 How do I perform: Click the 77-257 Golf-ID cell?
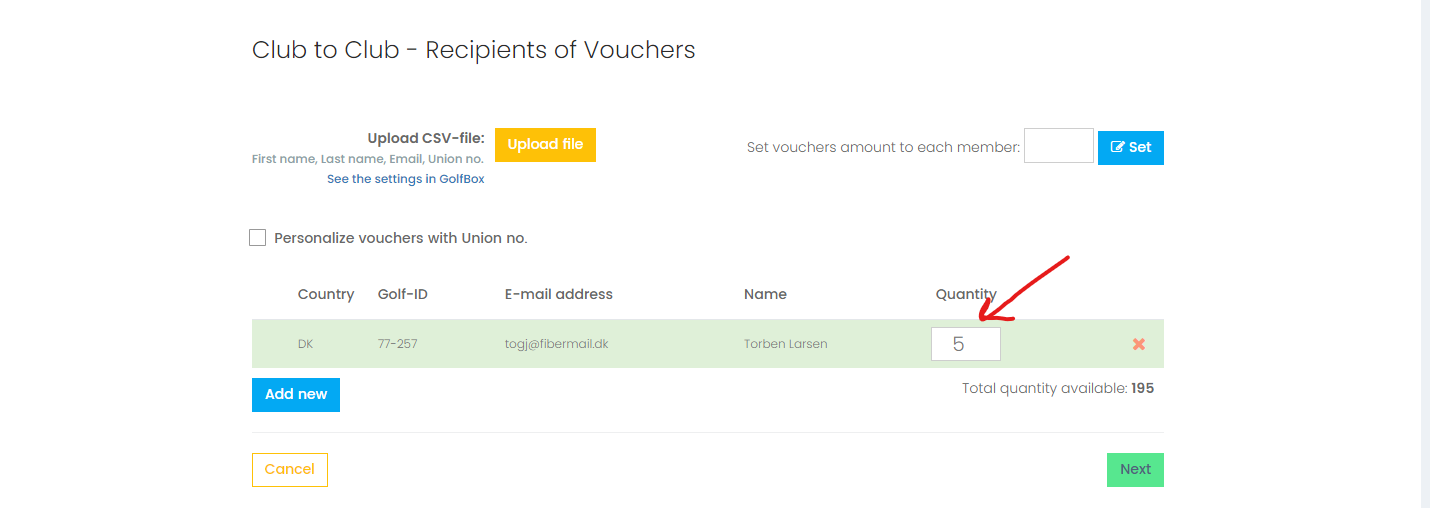click(398, 344)
